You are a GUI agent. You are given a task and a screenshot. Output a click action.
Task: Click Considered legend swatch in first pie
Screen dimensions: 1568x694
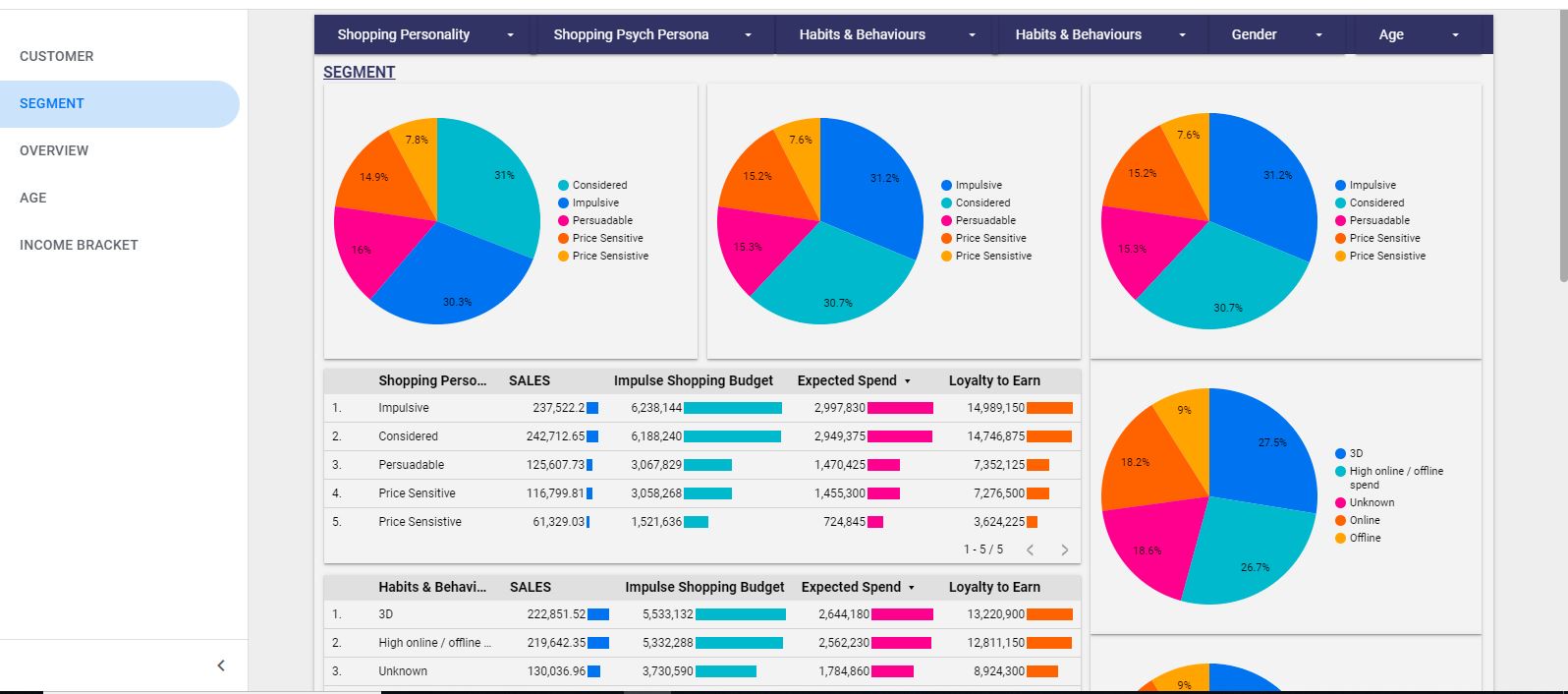click(x=563, y=185)
